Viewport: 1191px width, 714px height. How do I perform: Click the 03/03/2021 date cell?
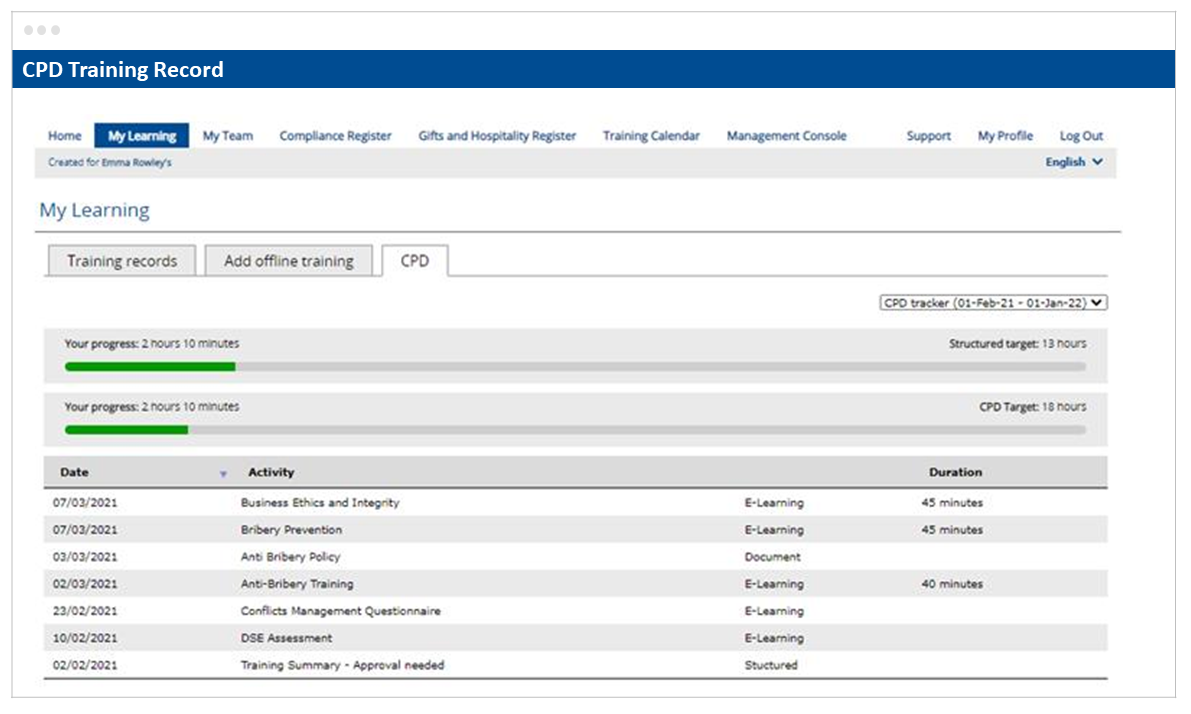(85, 557)
